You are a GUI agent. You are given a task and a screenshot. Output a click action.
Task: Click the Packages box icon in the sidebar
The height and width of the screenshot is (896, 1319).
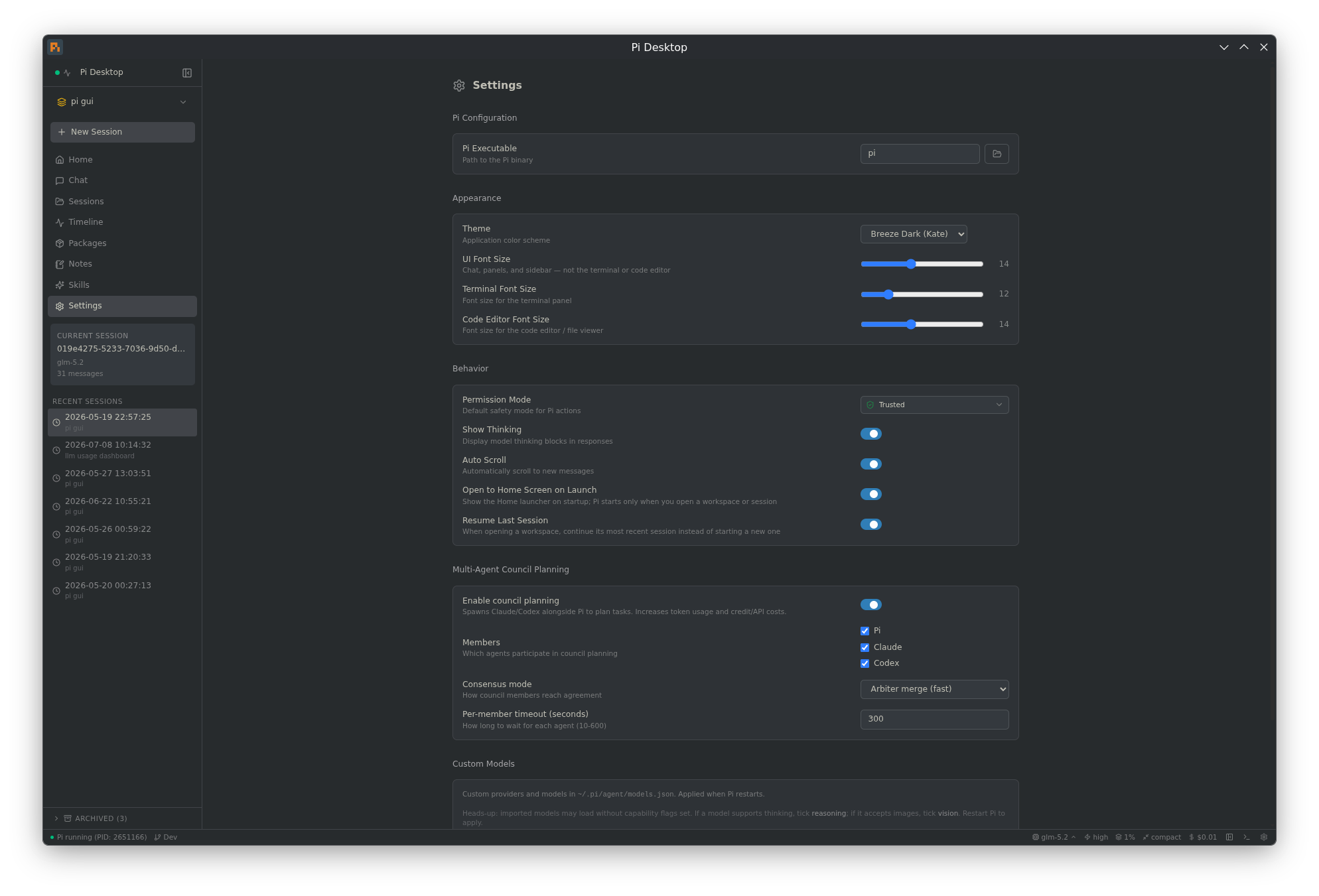[x=60, y=243]
